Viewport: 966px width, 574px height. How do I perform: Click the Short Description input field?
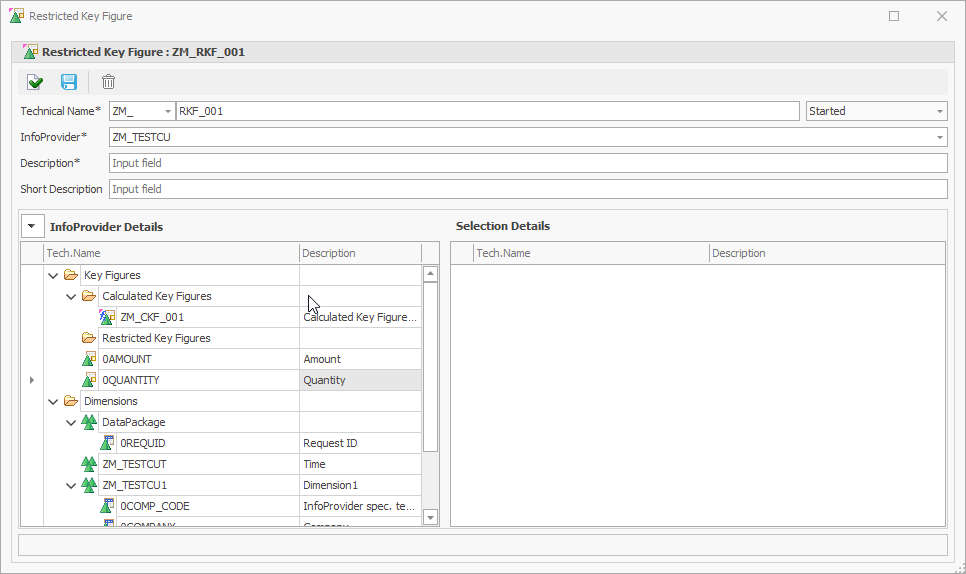[x=527, y=189]
